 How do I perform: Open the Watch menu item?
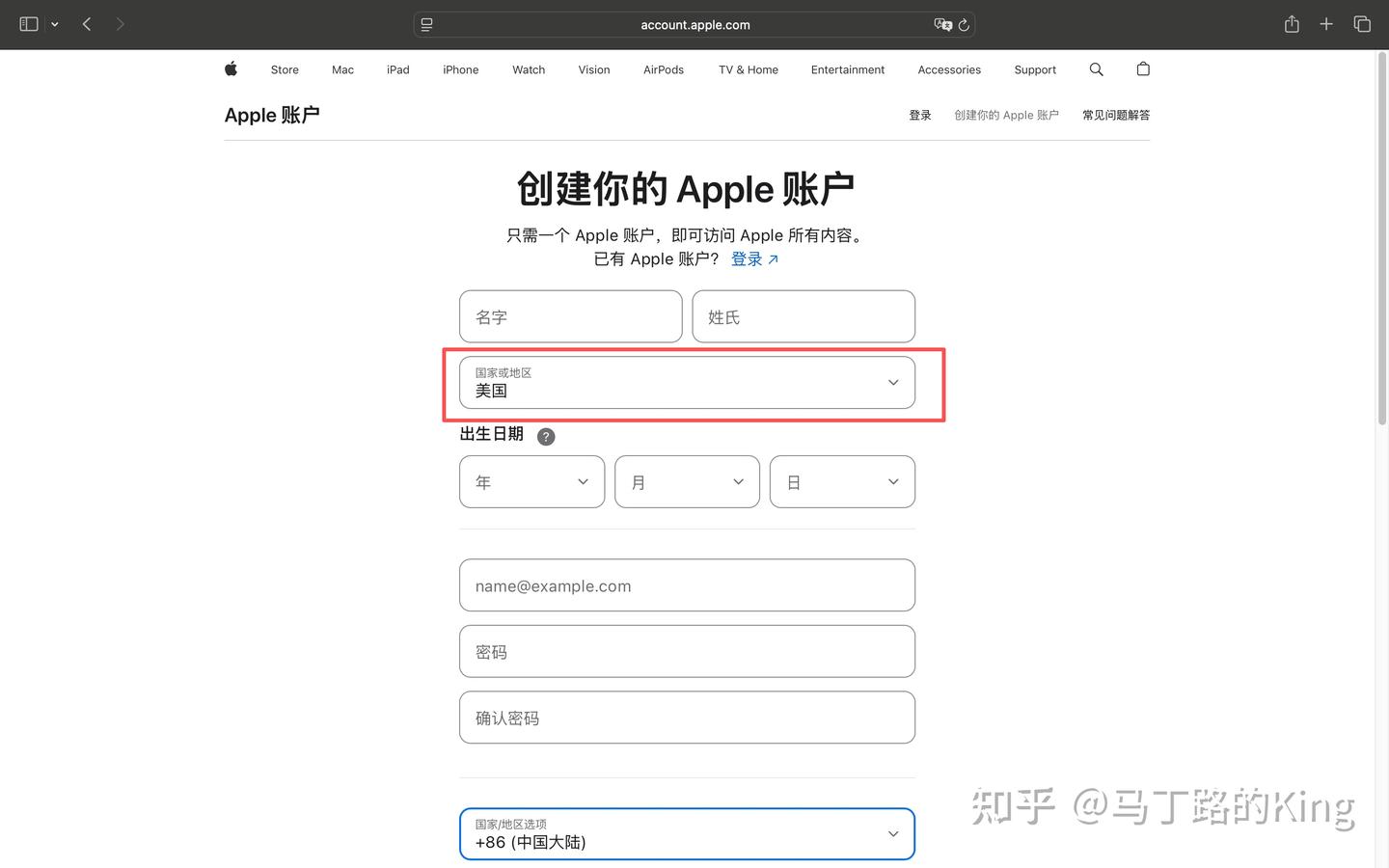tap(529, 69)
